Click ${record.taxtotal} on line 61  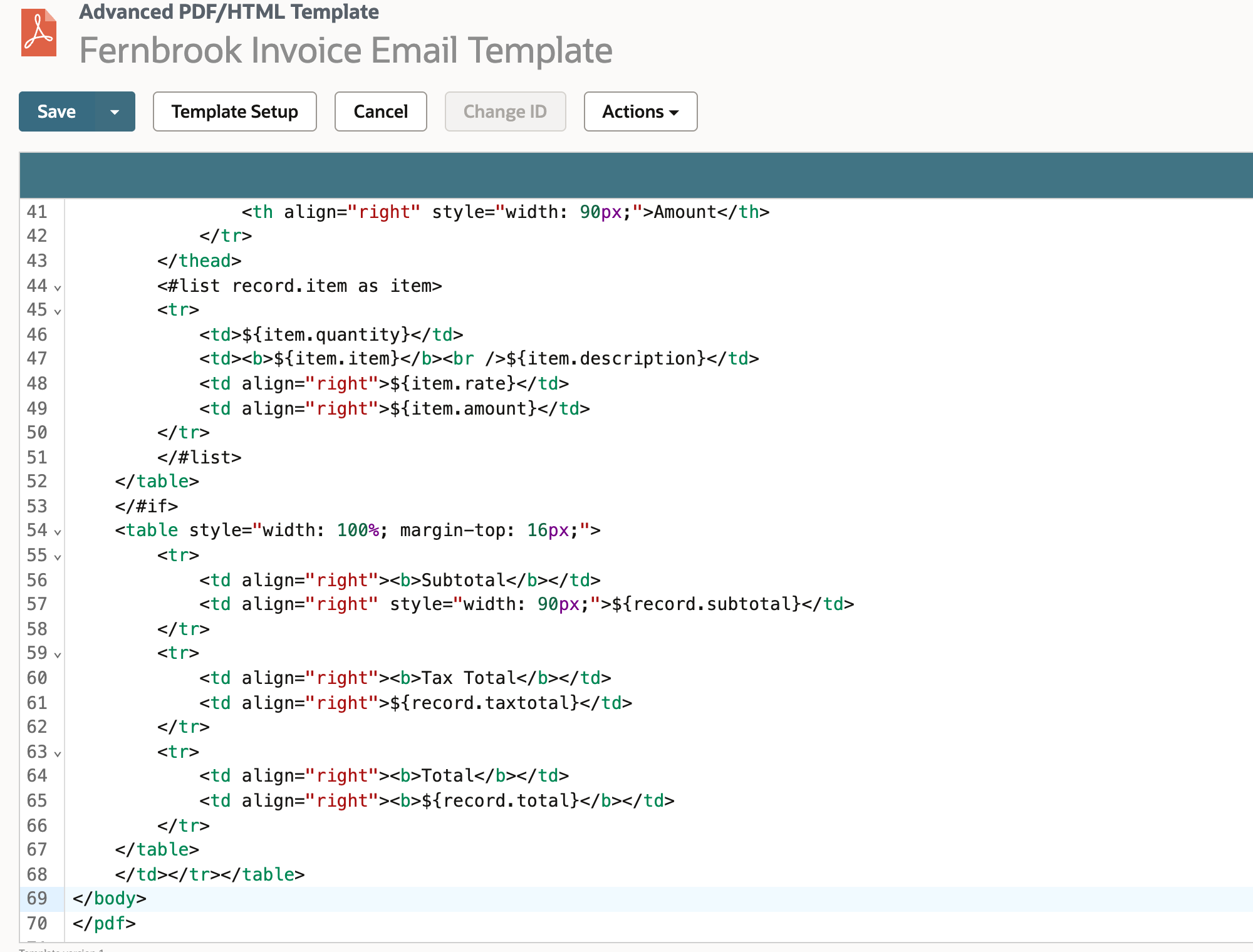click(x=485, y=703)
